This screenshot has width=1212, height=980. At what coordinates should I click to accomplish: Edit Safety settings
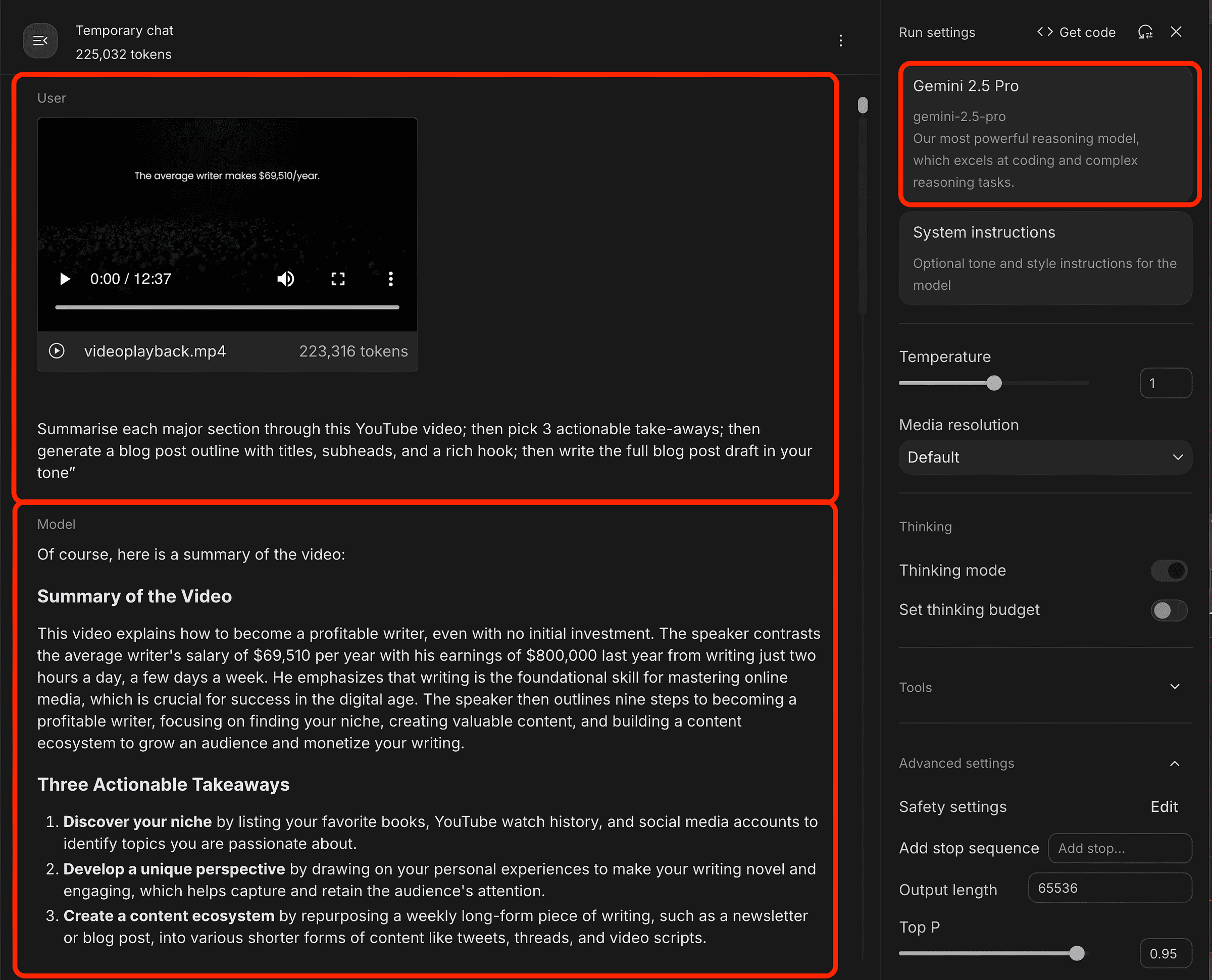click(x=1164, y=807)
